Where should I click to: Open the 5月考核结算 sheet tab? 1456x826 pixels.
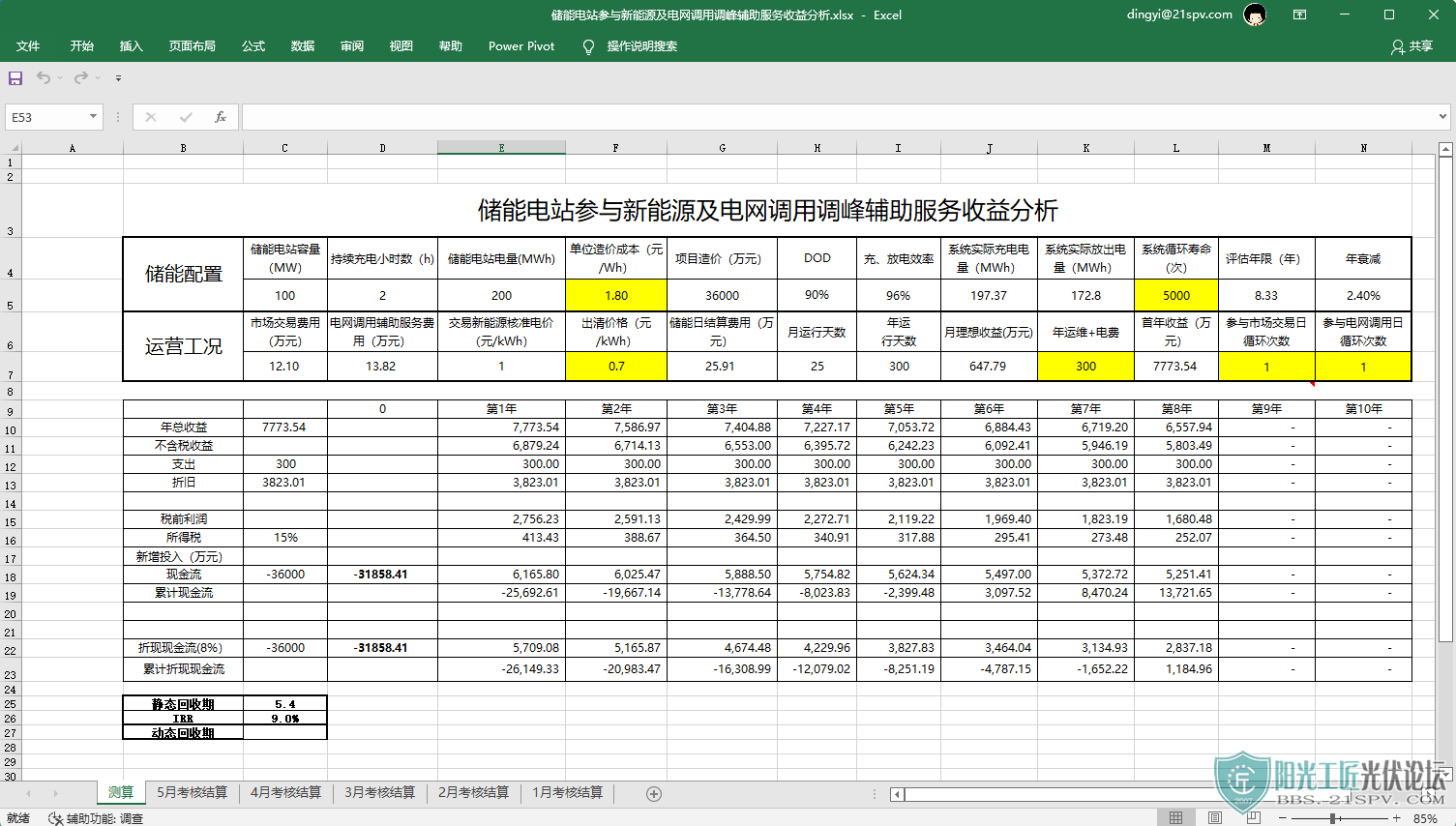(193, 793)
